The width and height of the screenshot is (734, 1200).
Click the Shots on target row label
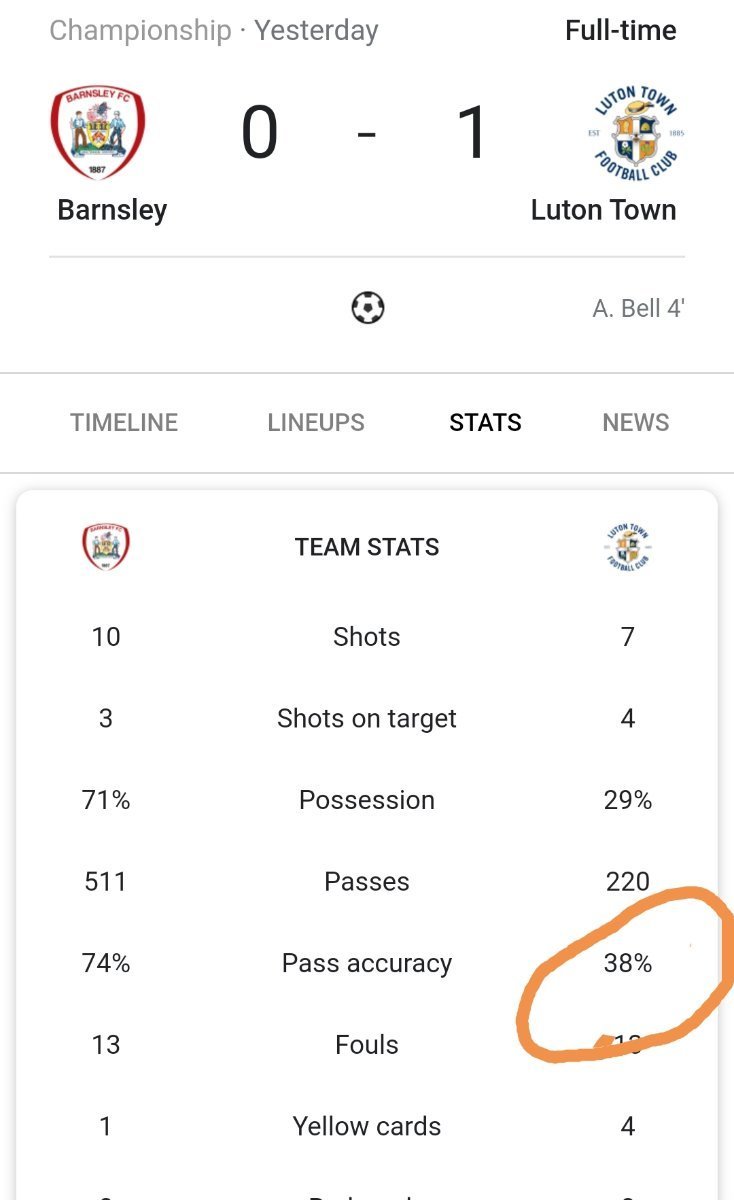[x=367, y=718]
